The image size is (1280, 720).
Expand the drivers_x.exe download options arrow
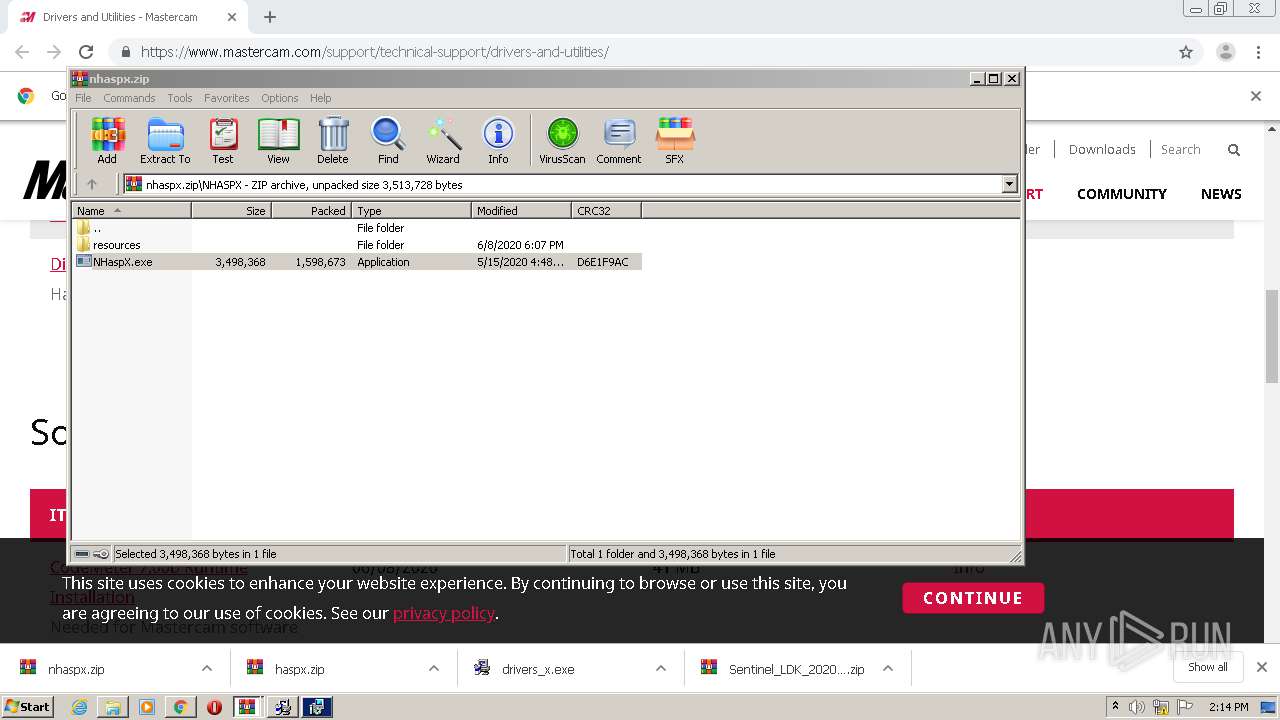(661, 669)
